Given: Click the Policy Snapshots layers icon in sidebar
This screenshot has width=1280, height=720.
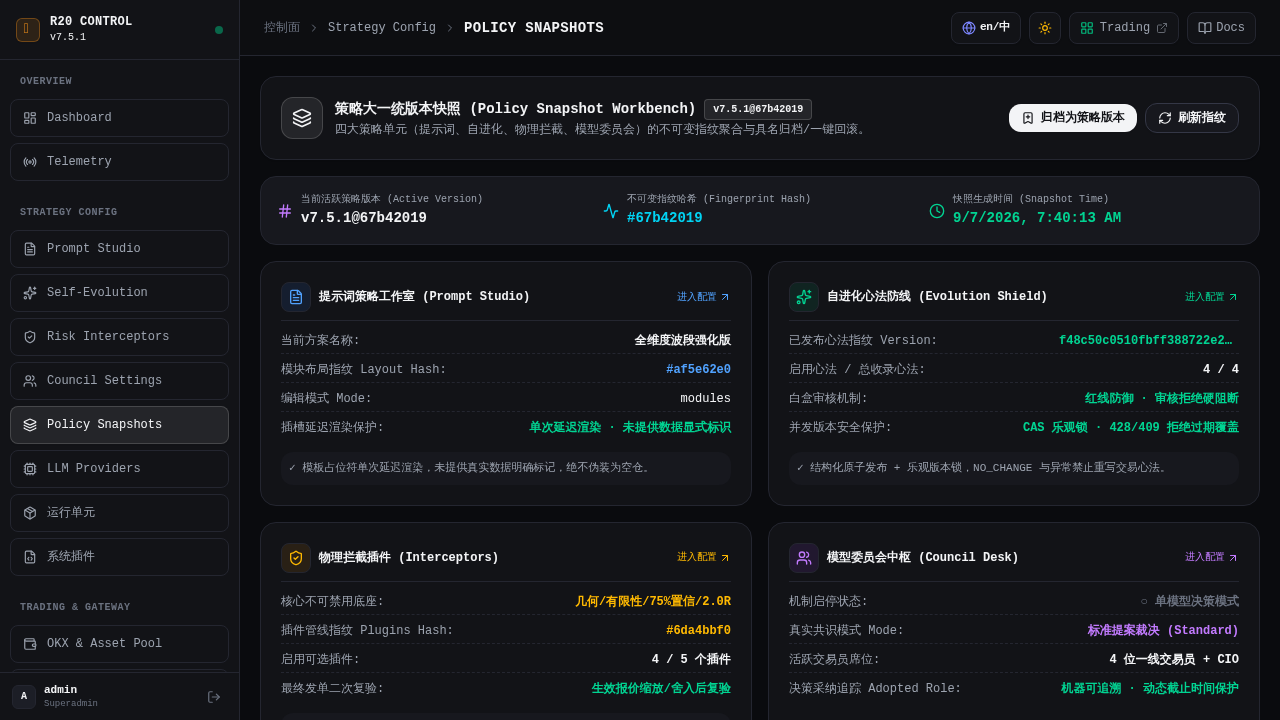Looking at the screenshot, I should (x=30, y=425).
